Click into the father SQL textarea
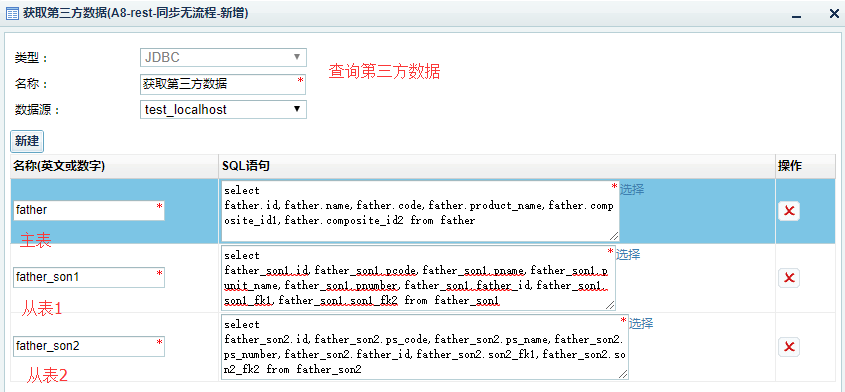 (420, 211)
